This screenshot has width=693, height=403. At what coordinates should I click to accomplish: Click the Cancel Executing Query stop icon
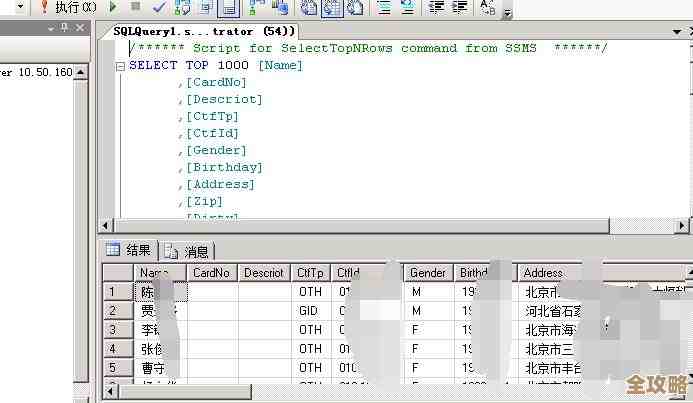point(135,7)
